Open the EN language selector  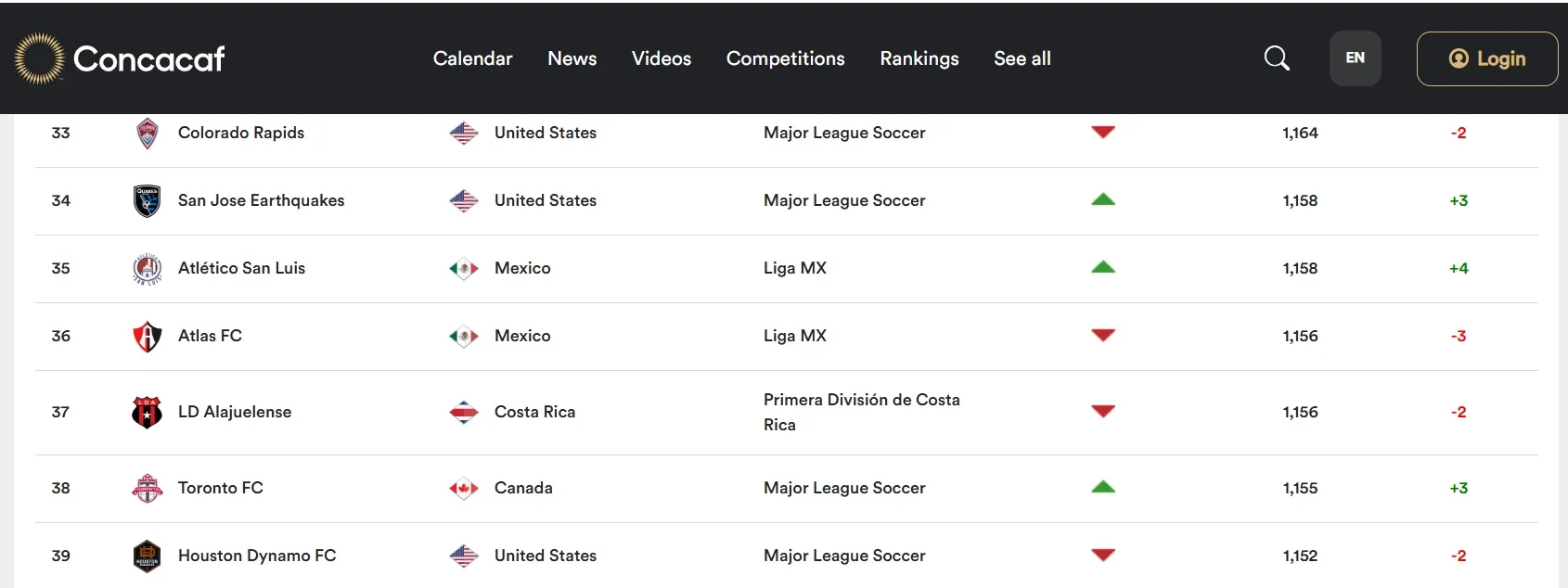pos(1355,58)
